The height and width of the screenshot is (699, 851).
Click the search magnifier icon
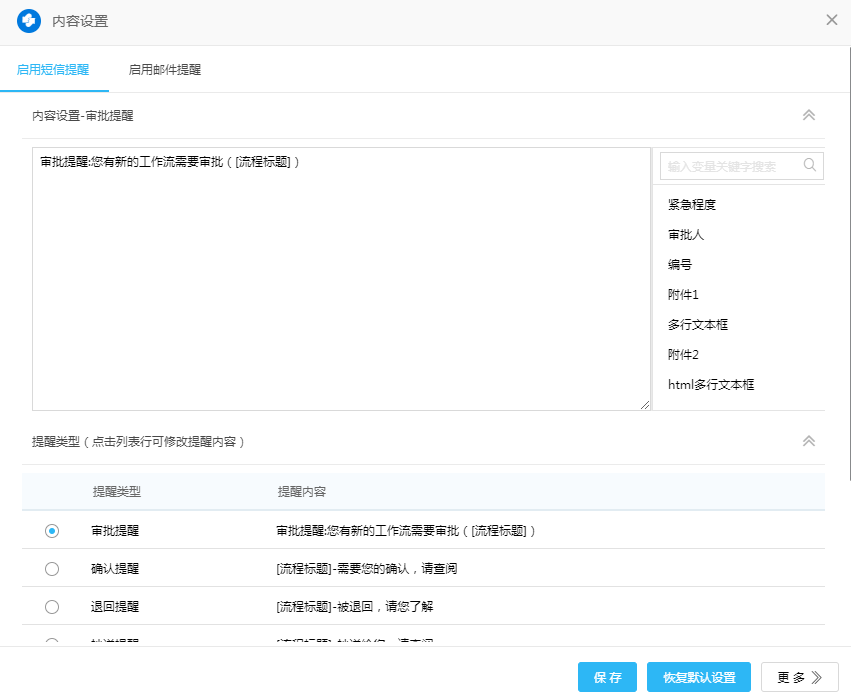(810, 166)
